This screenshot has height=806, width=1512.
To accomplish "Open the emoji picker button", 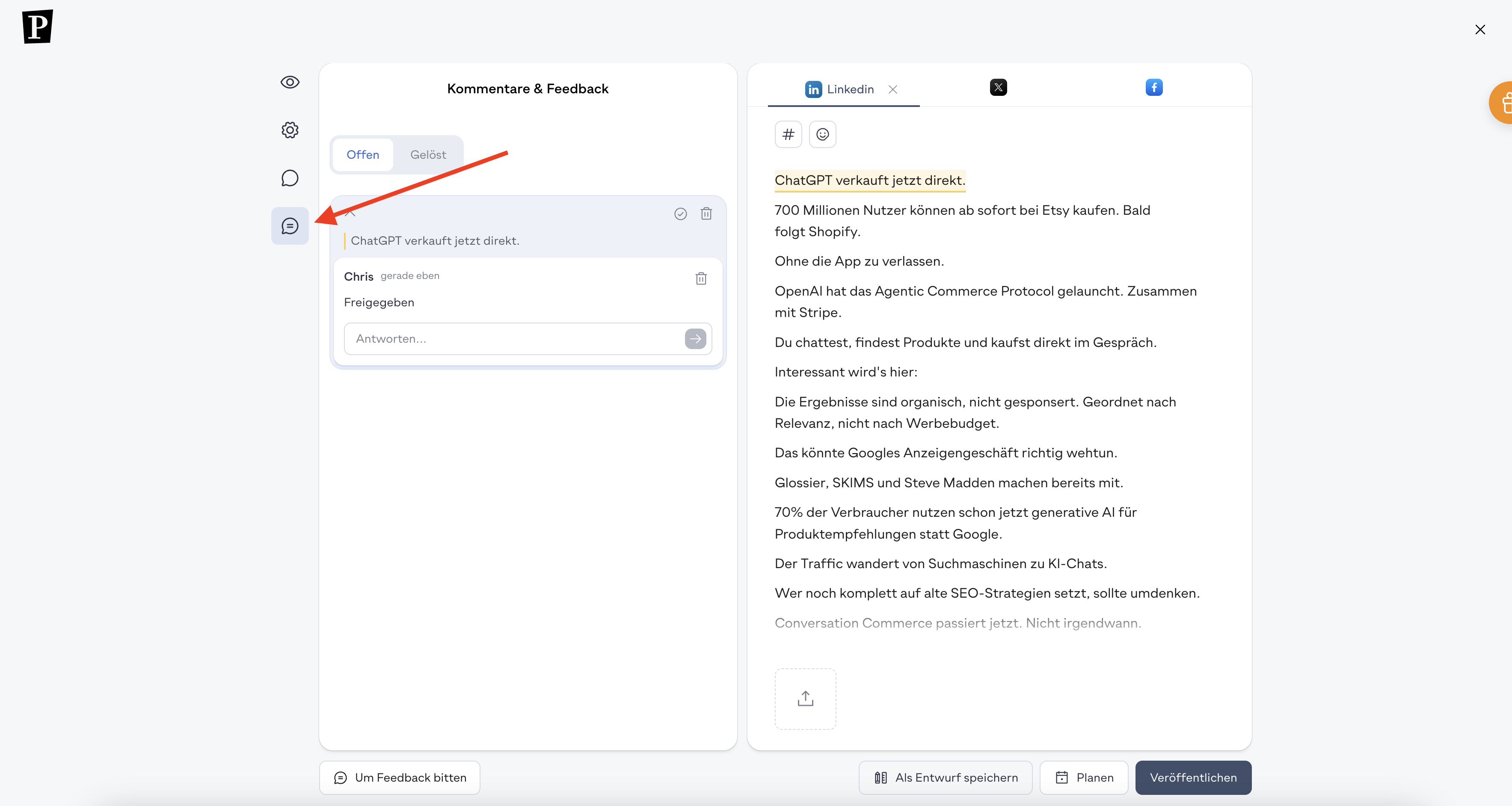I will pos(822,134).
